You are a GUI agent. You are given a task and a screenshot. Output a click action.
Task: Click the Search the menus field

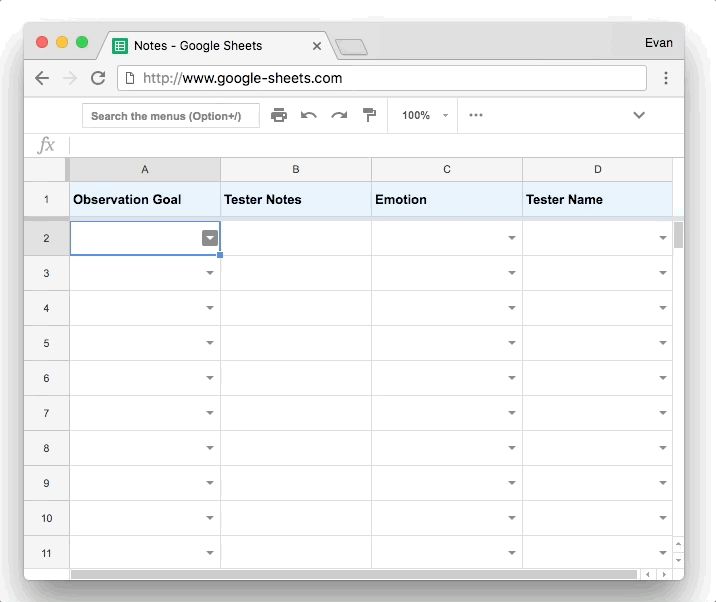point(171,116)
